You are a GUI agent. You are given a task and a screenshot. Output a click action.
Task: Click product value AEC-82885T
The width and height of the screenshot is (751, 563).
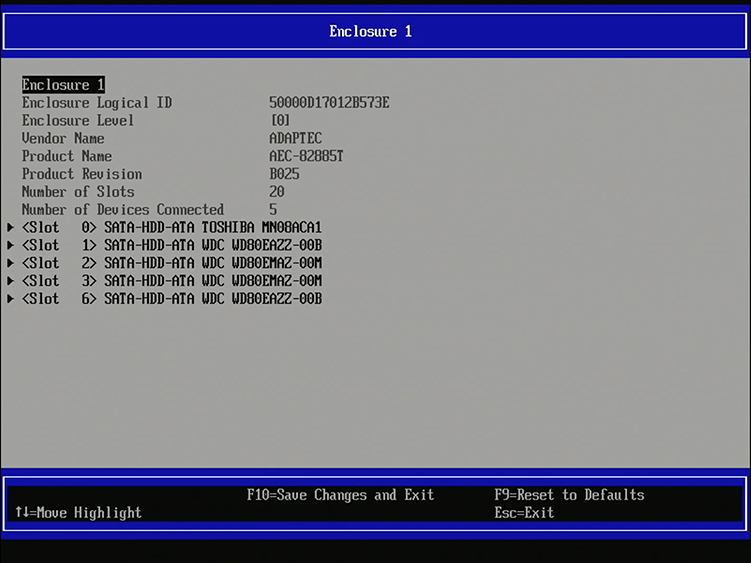(x=306, y=156)
